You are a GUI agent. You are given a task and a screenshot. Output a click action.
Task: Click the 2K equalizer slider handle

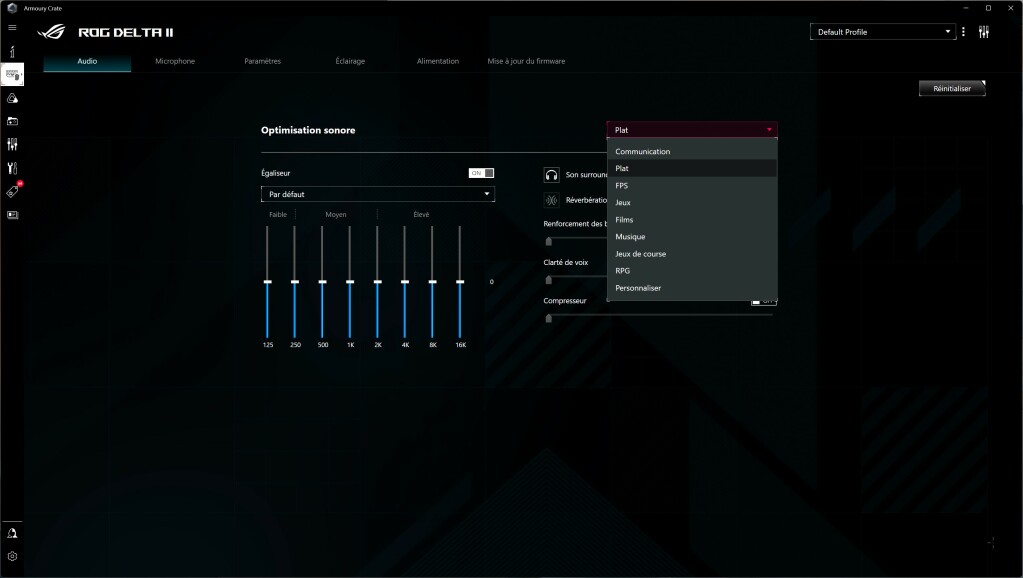378,282
